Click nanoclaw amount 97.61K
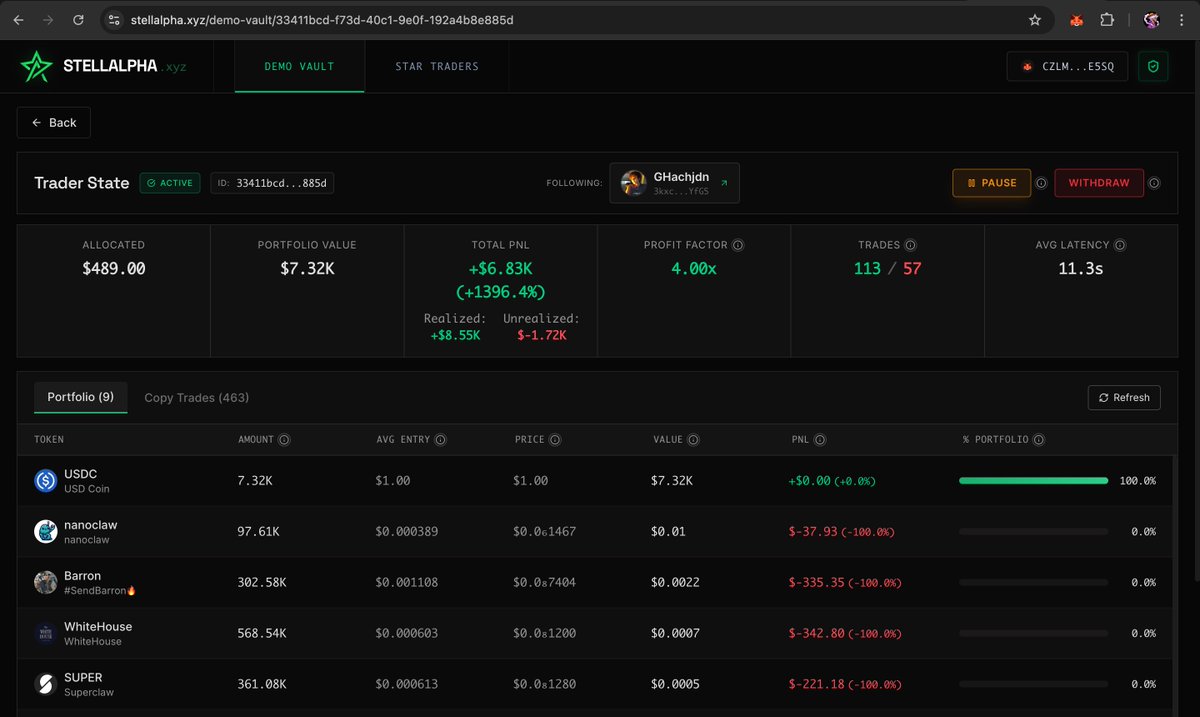 point(259,532)
